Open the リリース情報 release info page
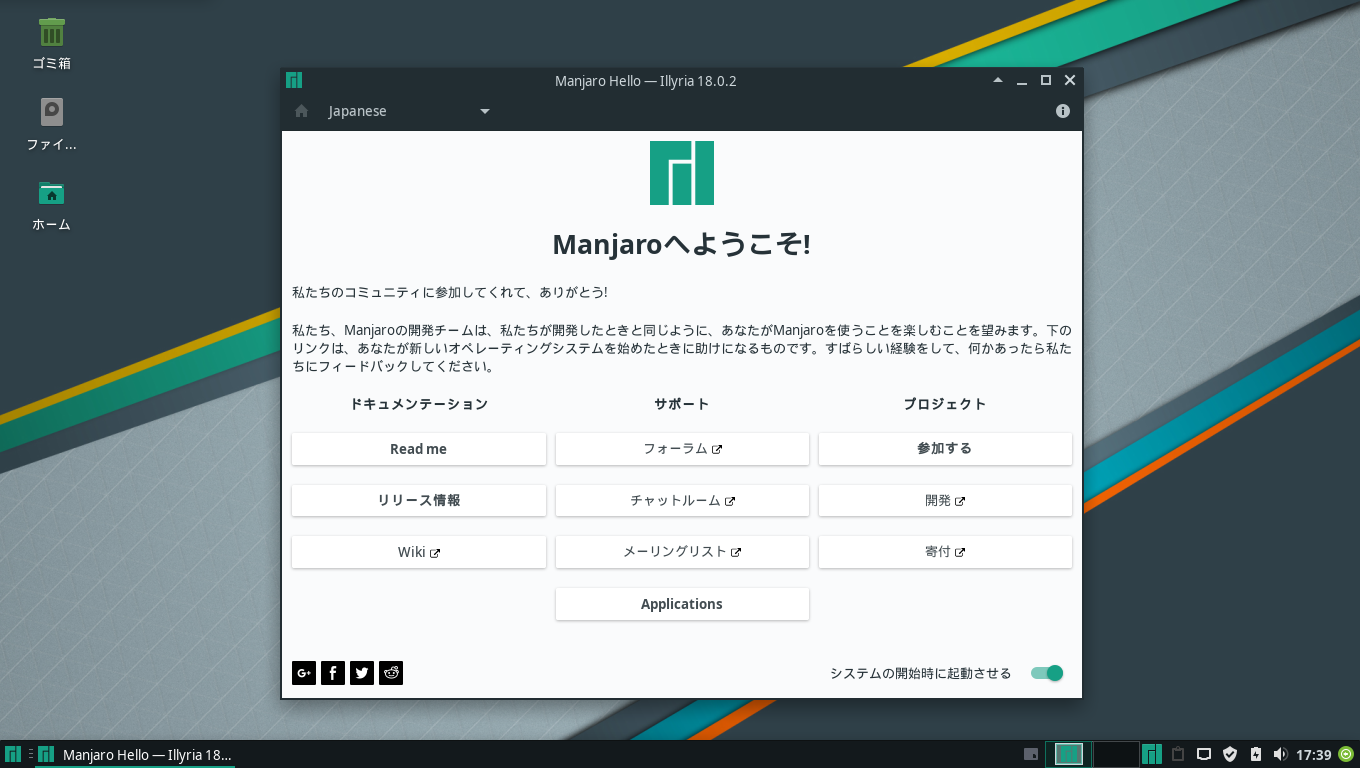Image resolution: width=1360 pixels, height=768 pixels. [x=419, y=501]
